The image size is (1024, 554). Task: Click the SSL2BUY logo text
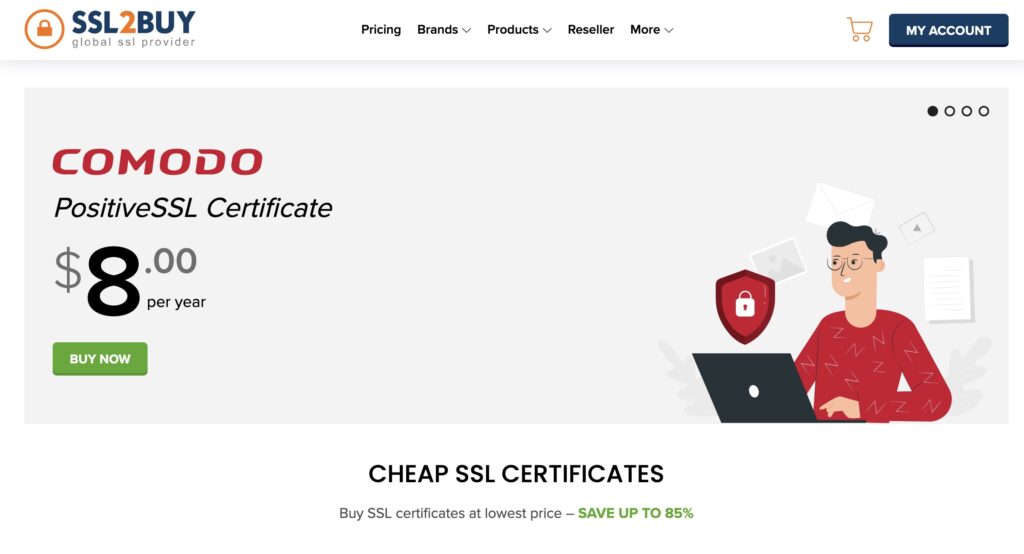[133, 23]
